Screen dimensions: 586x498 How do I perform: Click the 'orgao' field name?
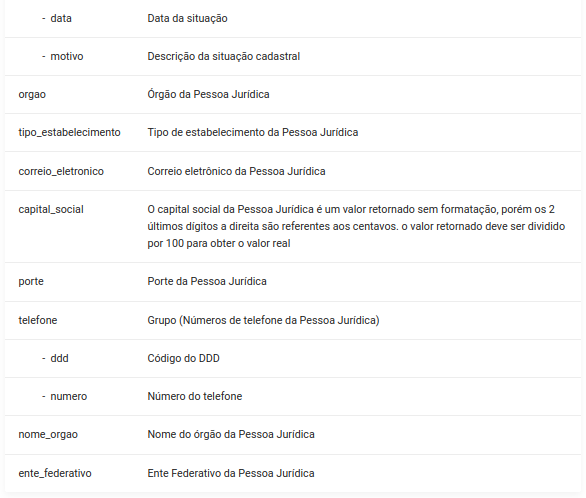pos(32,95)
